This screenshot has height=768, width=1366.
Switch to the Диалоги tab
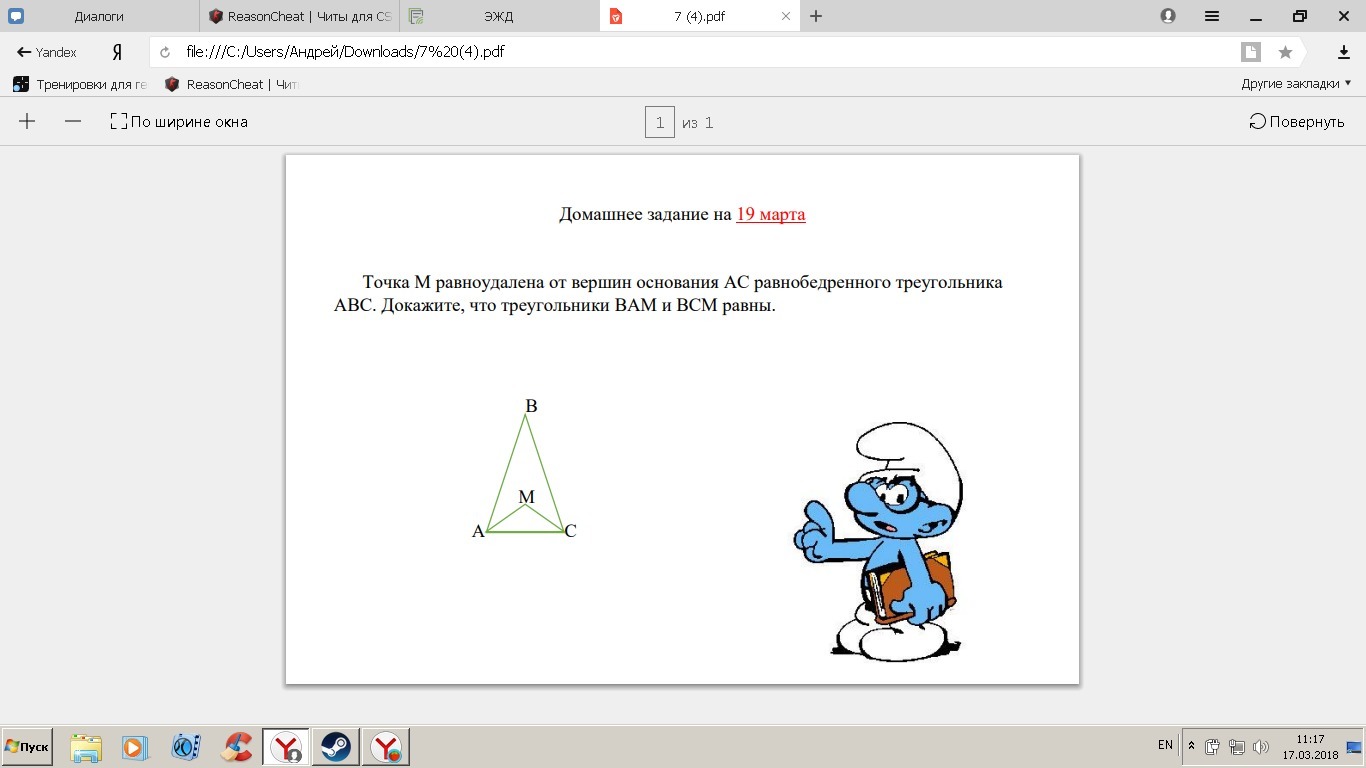point(99,16)
